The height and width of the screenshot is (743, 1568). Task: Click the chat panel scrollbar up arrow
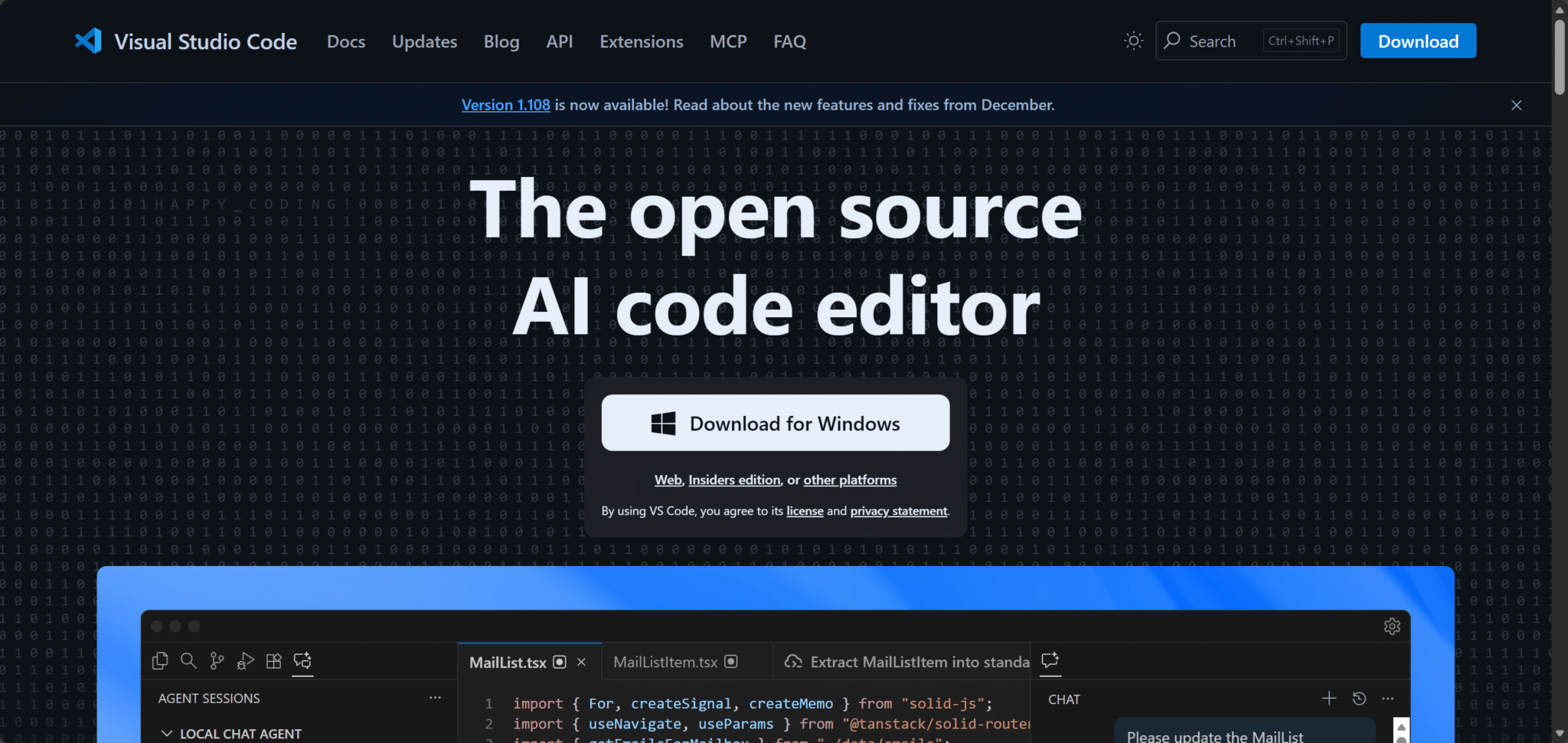1401,727
